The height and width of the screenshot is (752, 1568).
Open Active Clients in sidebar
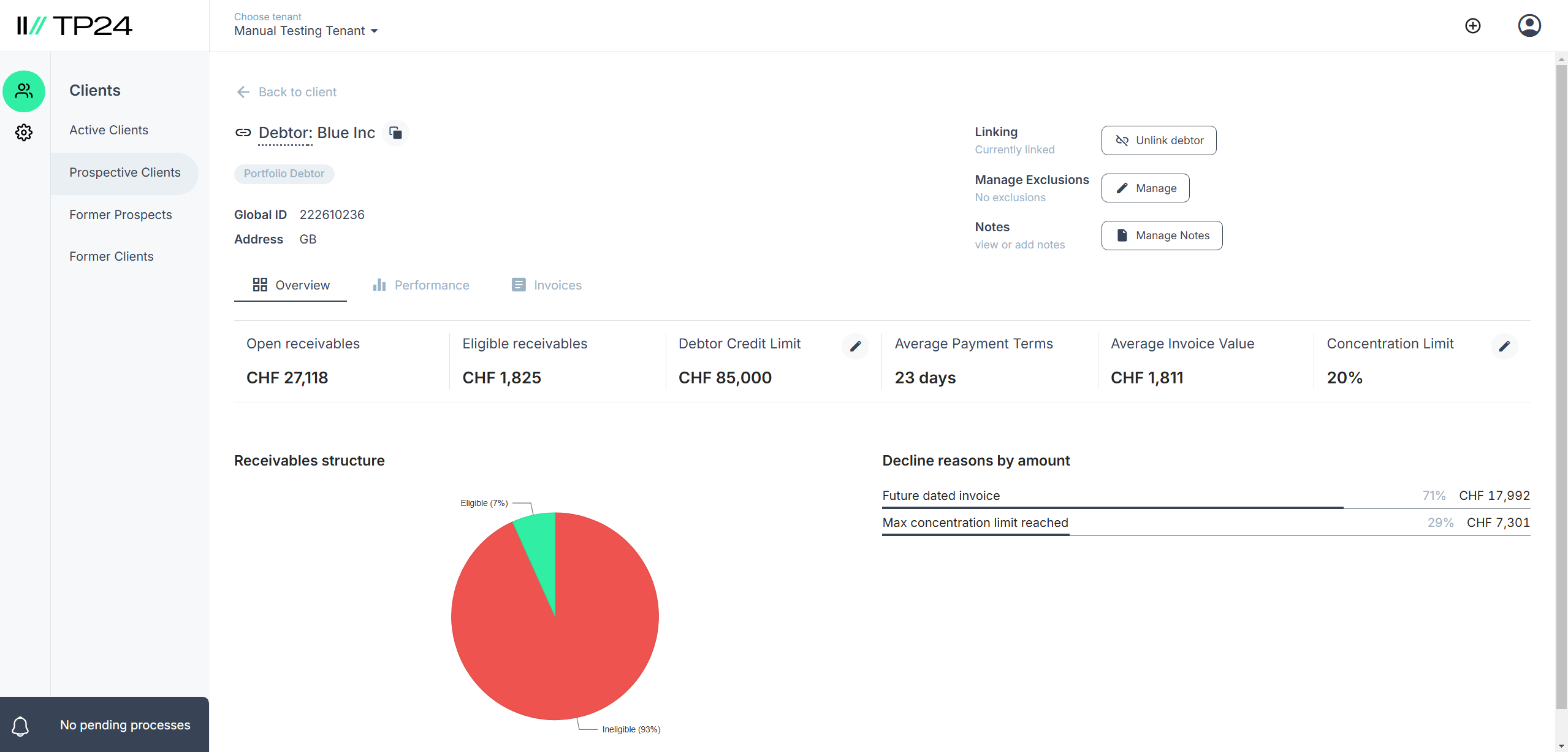point(108,130)
